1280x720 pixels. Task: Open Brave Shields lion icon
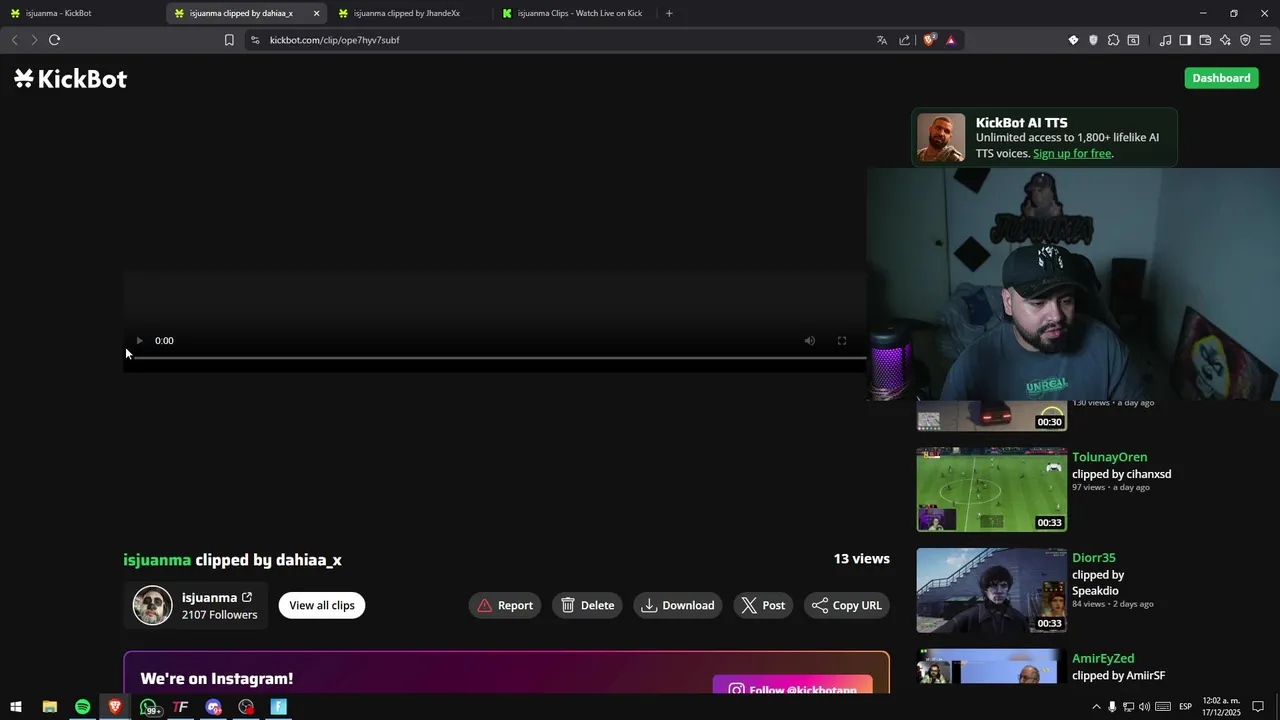[x=929, y=40]
